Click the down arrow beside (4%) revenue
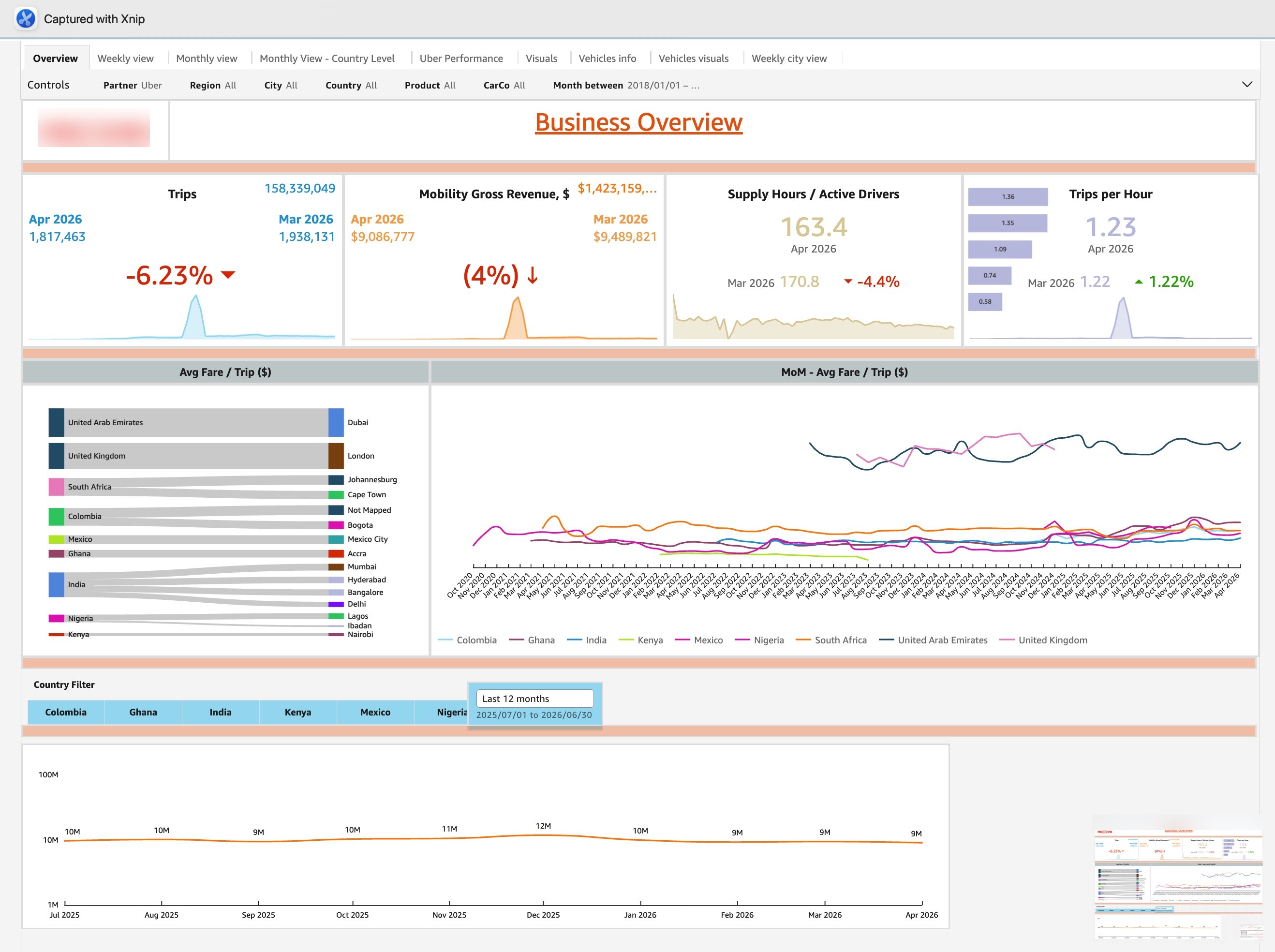Screen dimensions: 1275x952 click(533, 275)
